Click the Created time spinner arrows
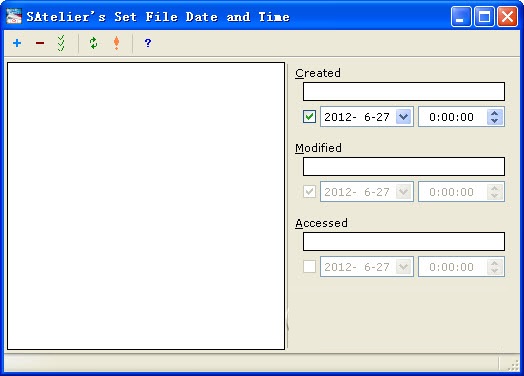Viewport: 524px width, 376px height. pyautogui.click(x=495, y=117)
